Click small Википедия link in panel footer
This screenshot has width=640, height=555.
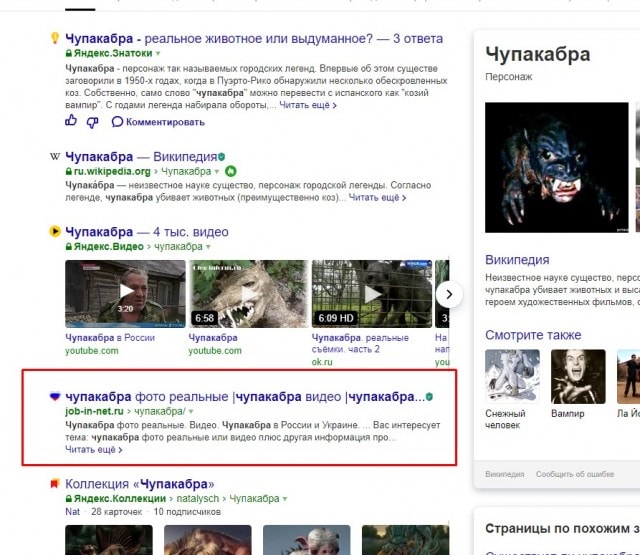click(x=505, y=474)
